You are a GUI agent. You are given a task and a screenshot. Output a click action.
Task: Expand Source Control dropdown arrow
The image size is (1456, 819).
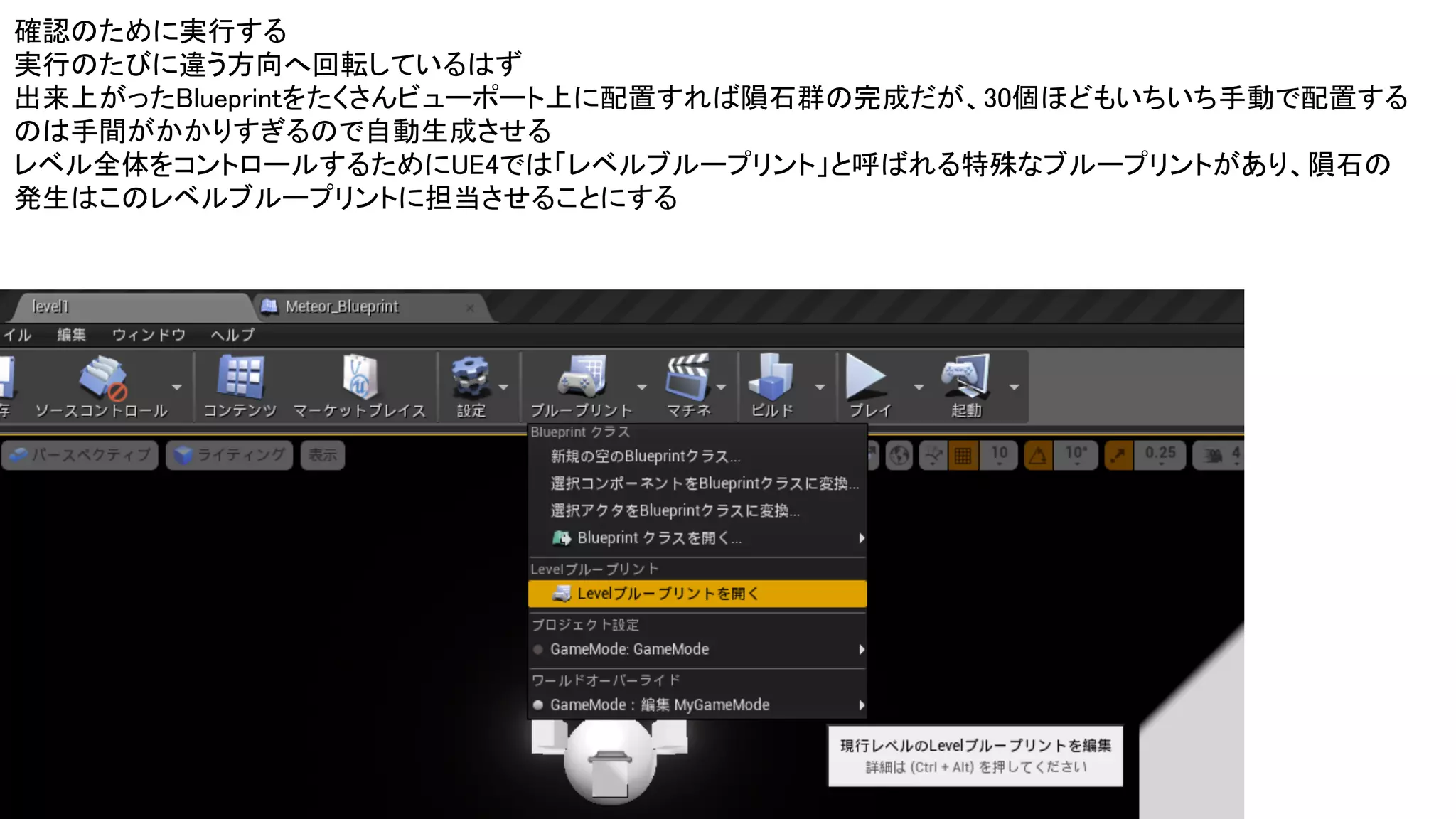point(177,387)
